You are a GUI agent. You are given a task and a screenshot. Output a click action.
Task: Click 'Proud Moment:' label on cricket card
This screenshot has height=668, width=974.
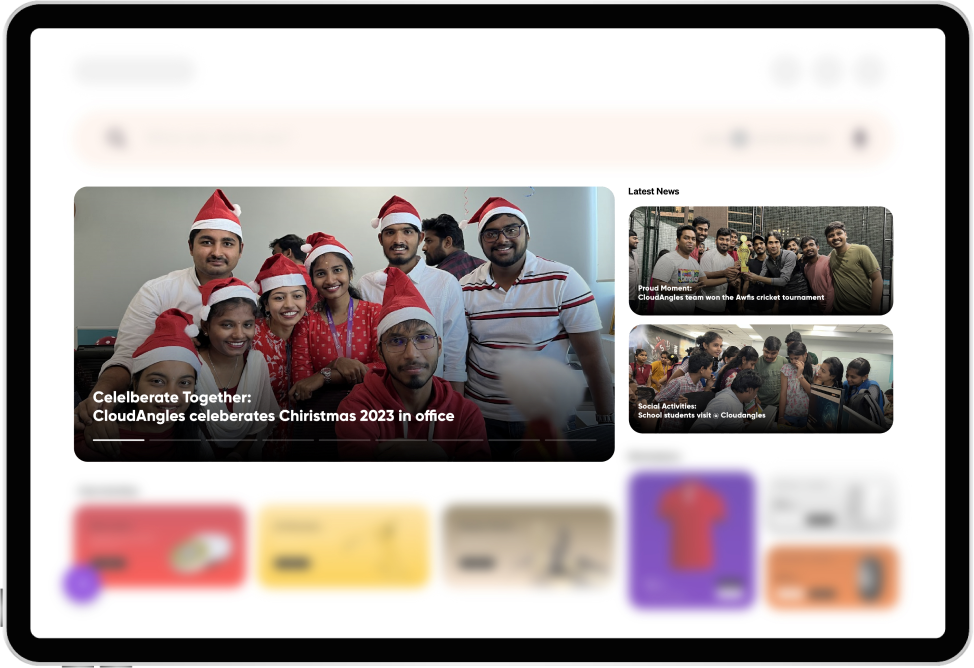(665, 288)
